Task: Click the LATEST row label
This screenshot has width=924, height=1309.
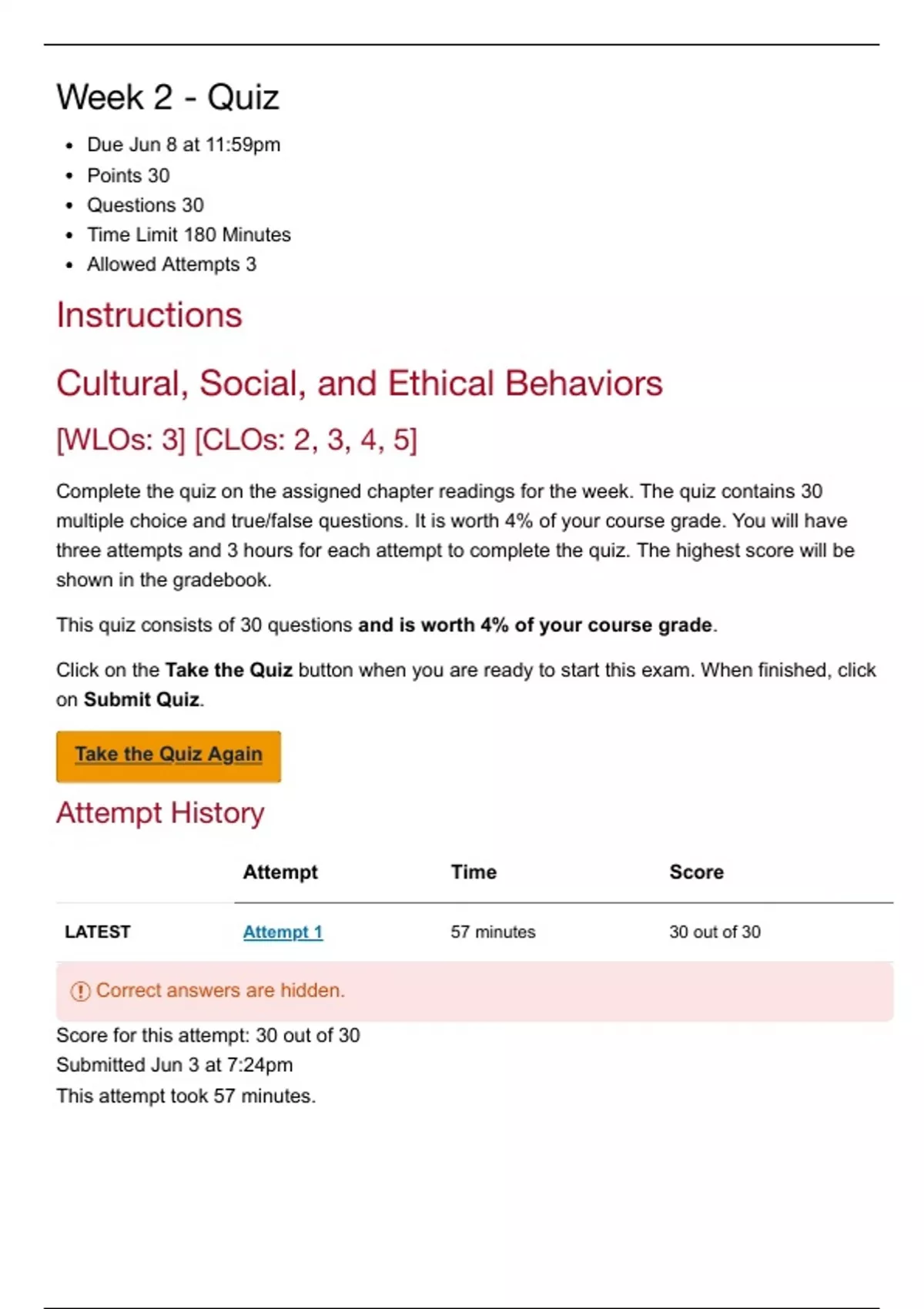Action: (98, 932)
